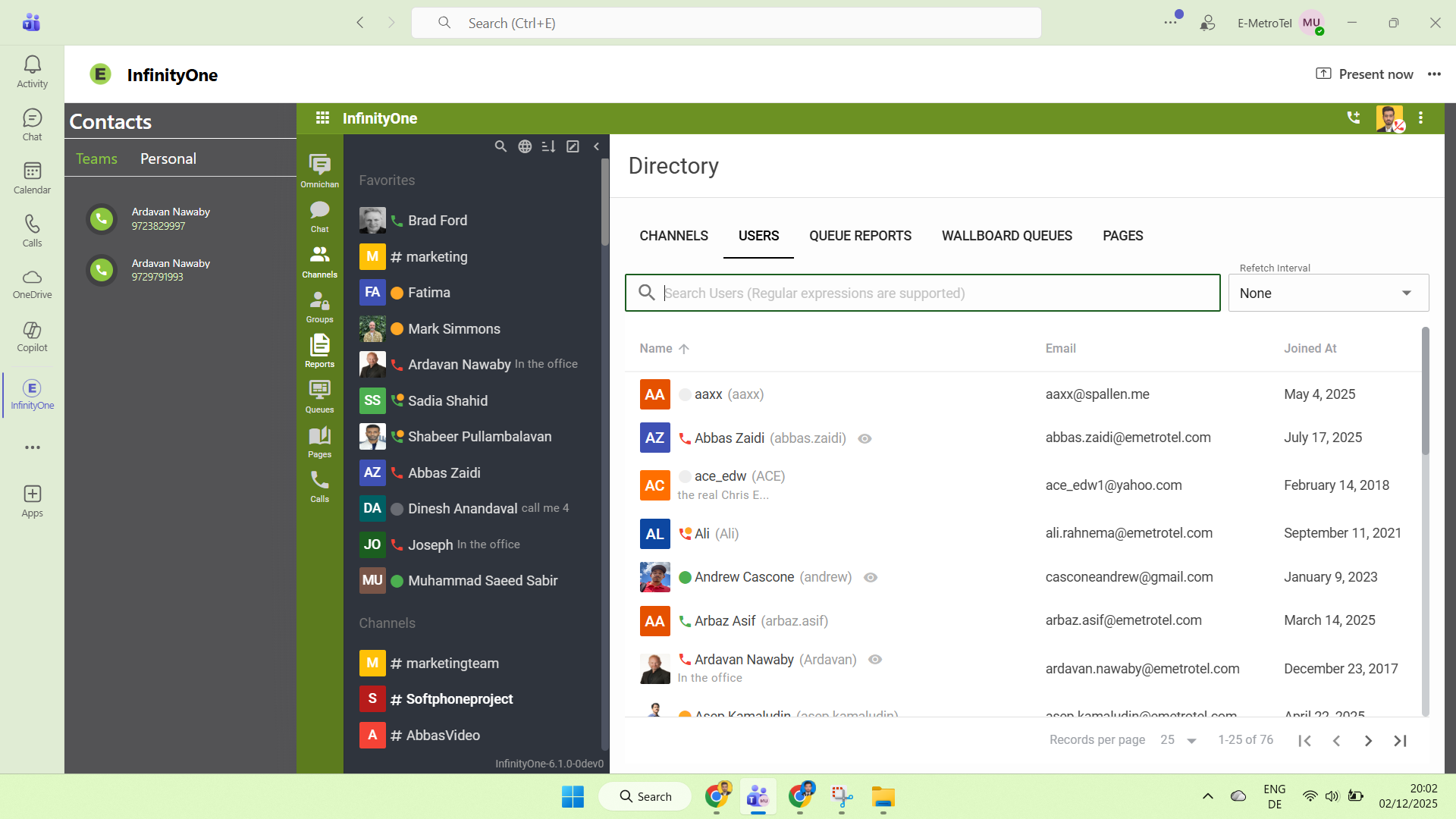Open the Apps store in Teams sidebar
1456x819 pixels.
(x=32, y=501)
